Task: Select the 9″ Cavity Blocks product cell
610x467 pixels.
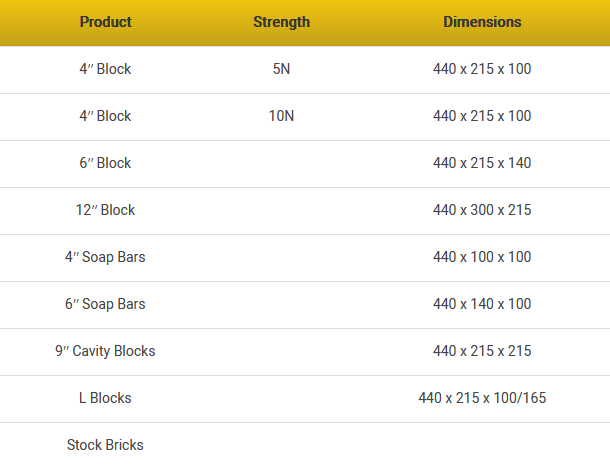Action: (105, 351)
